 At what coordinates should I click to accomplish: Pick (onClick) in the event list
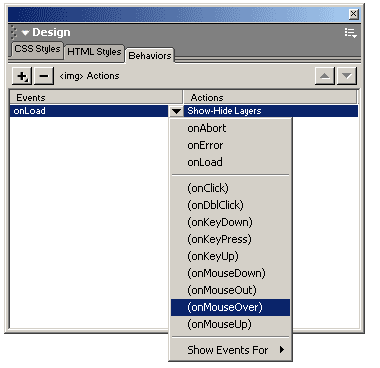(x=231, y=188)
